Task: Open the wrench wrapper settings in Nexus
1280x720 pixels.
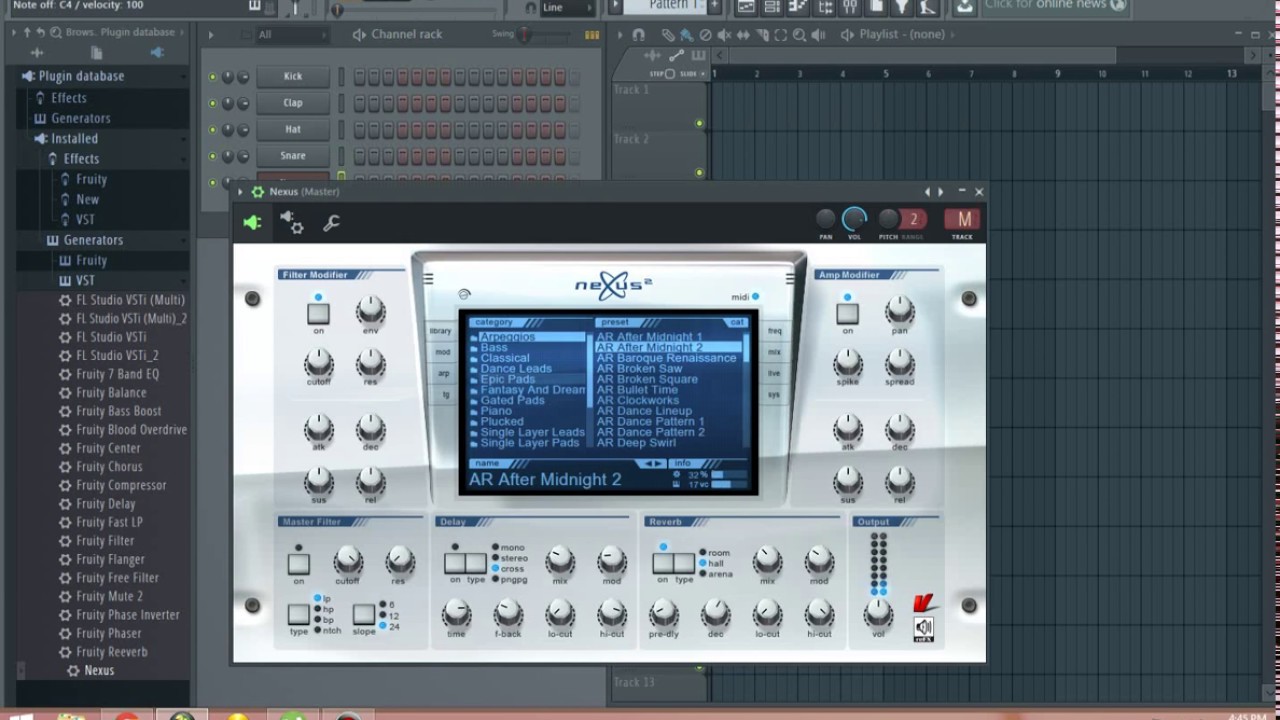Action: coord(331,223)
